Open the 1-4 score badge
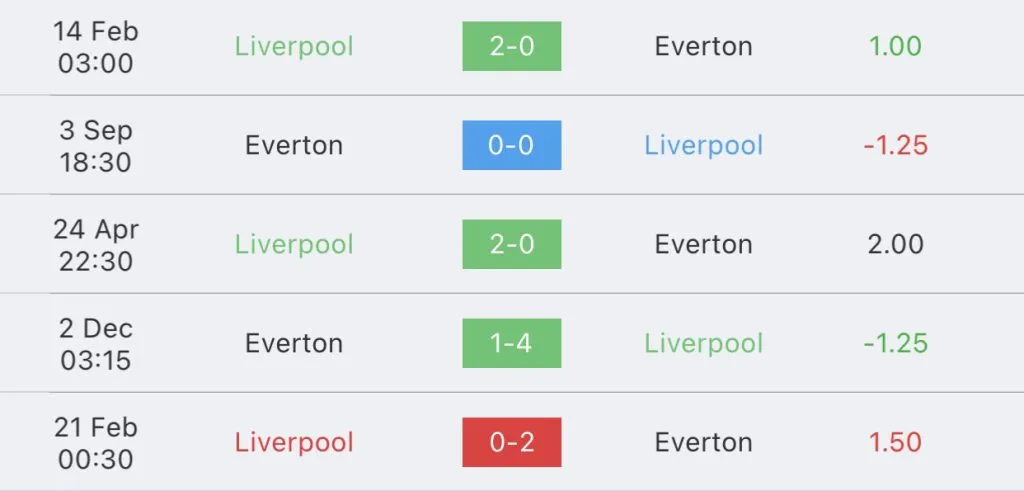This screenshot has width=1024, height=491. [511, 343]
